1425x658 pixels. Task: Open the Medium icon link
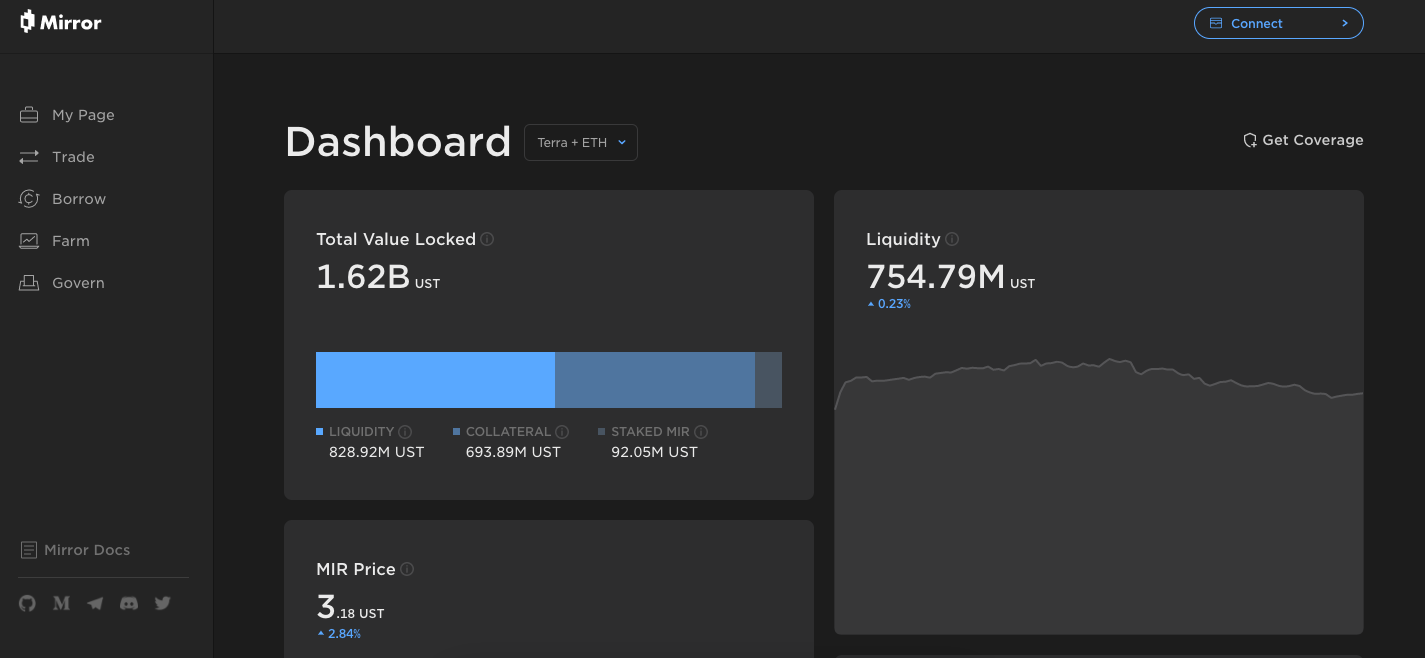pos(61,603)
